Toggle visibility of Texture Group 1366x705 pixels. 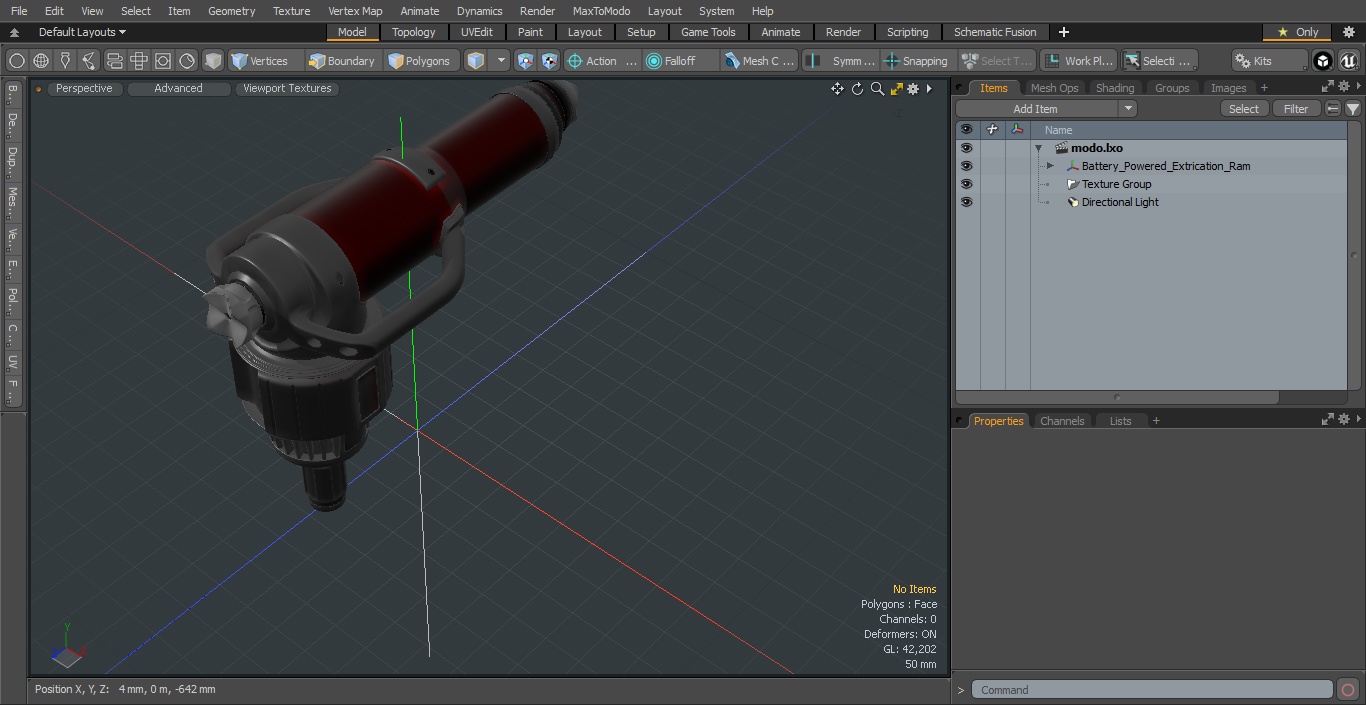point(966,184)
